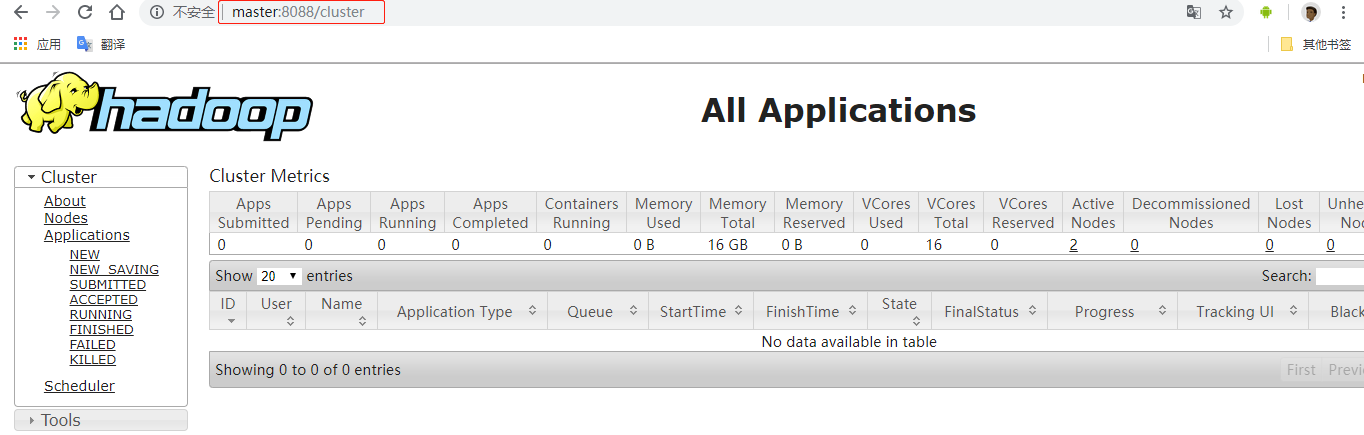Viewport: 1364px width, 435px height.
Task: Click the Decommissioned Nodes count 0
Action: pos(1134,245)
